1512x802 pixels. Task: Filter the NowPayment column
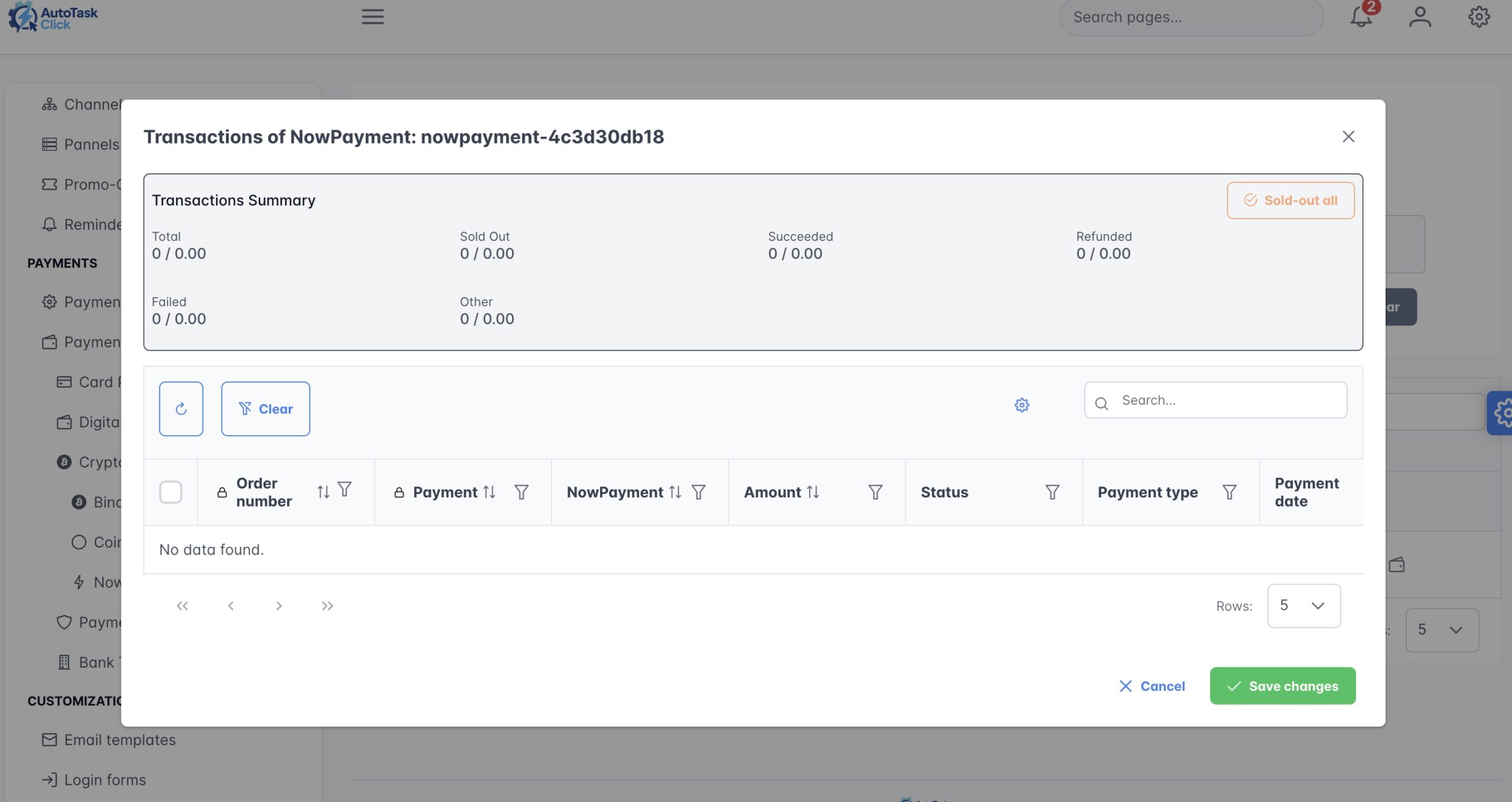pyautogui.click(x=699, y=492)
